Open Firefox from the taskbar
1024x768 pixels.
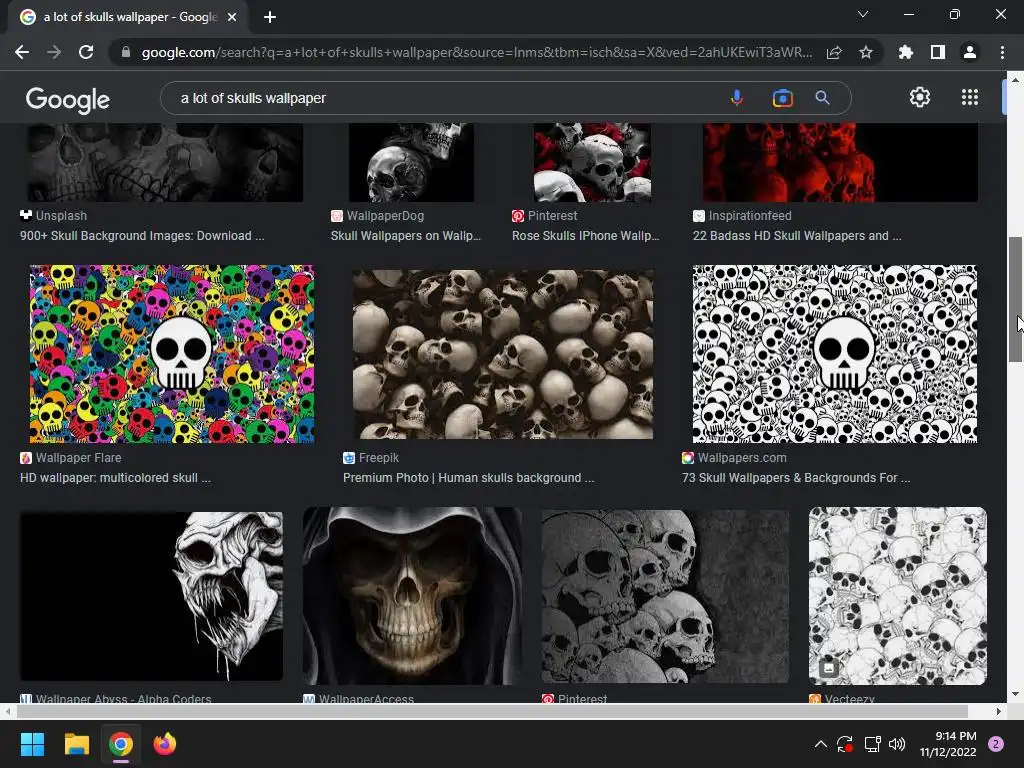coord(165,744)
